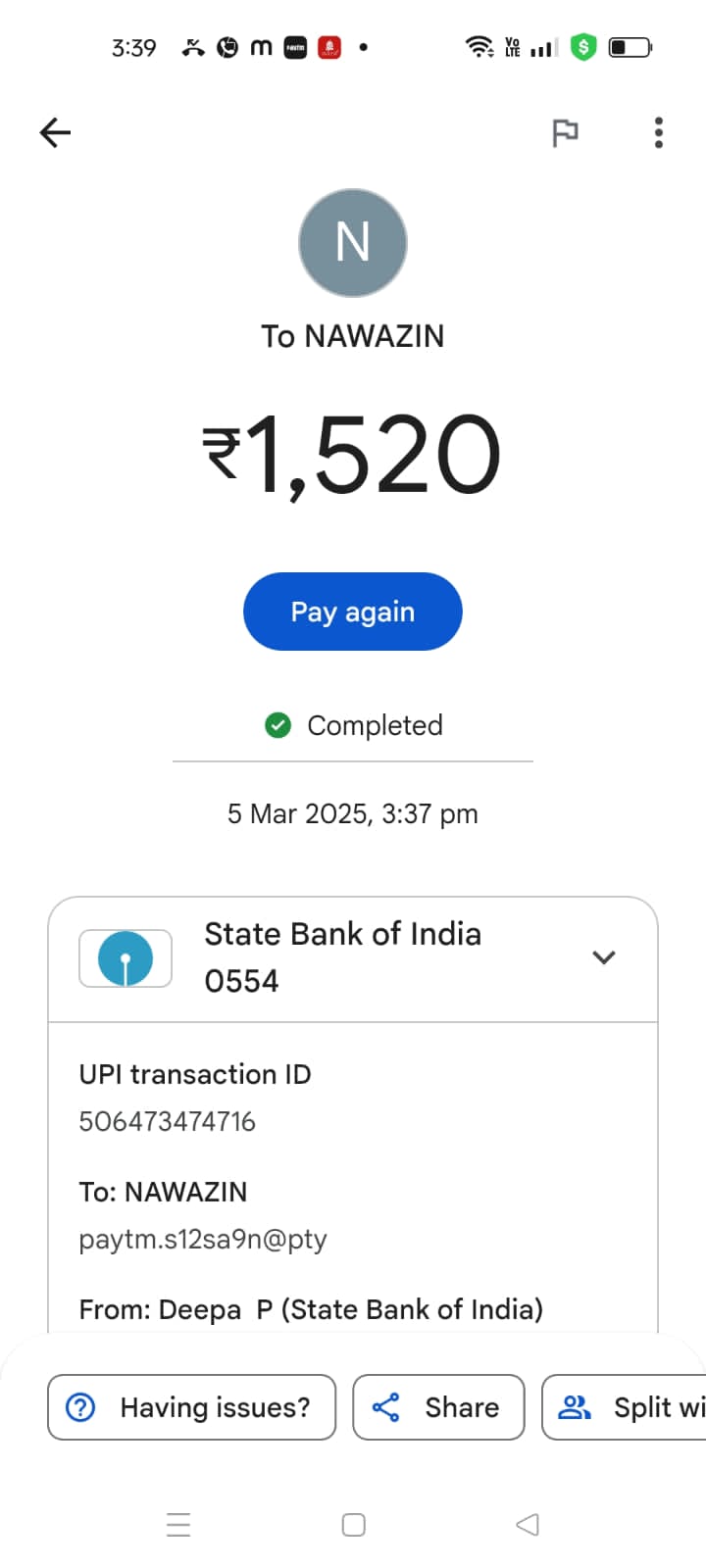Tap the To NAWAZIN recipient name
The width and height of the screenshot is (706, 1568).
(353, 336)
